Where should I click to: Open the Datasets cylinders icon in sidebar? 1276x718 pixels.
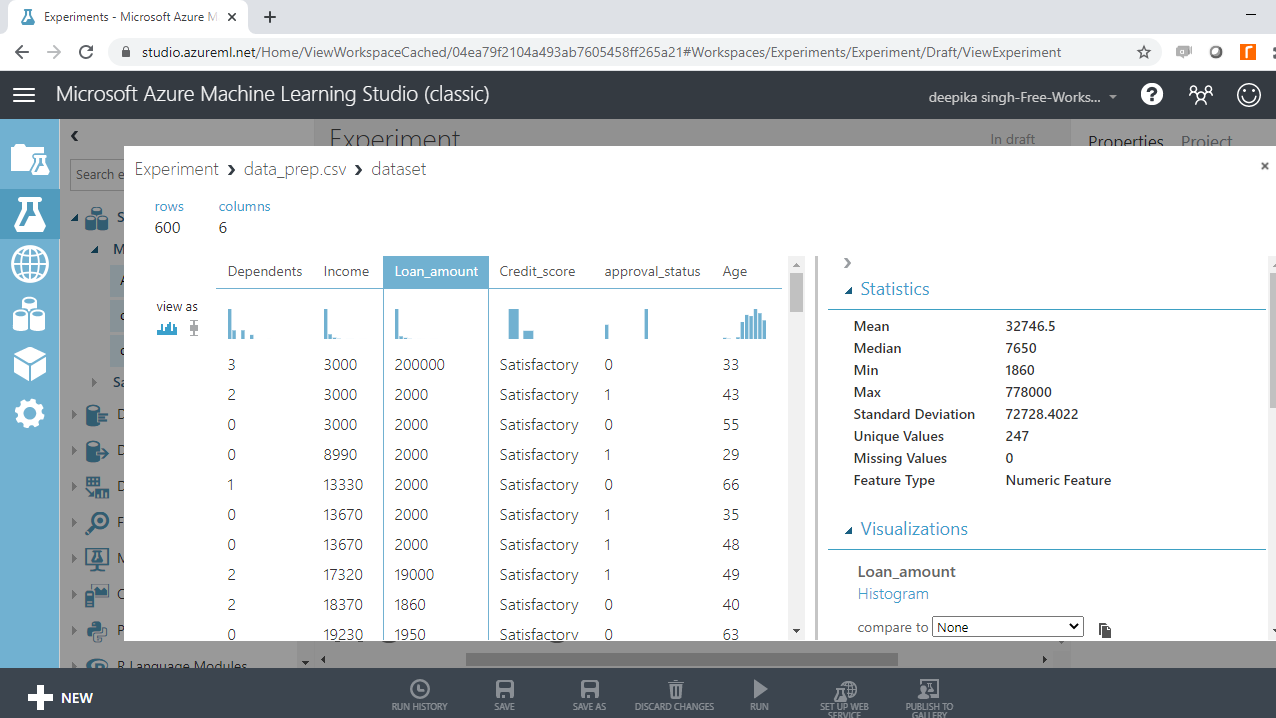pos(29,315)
